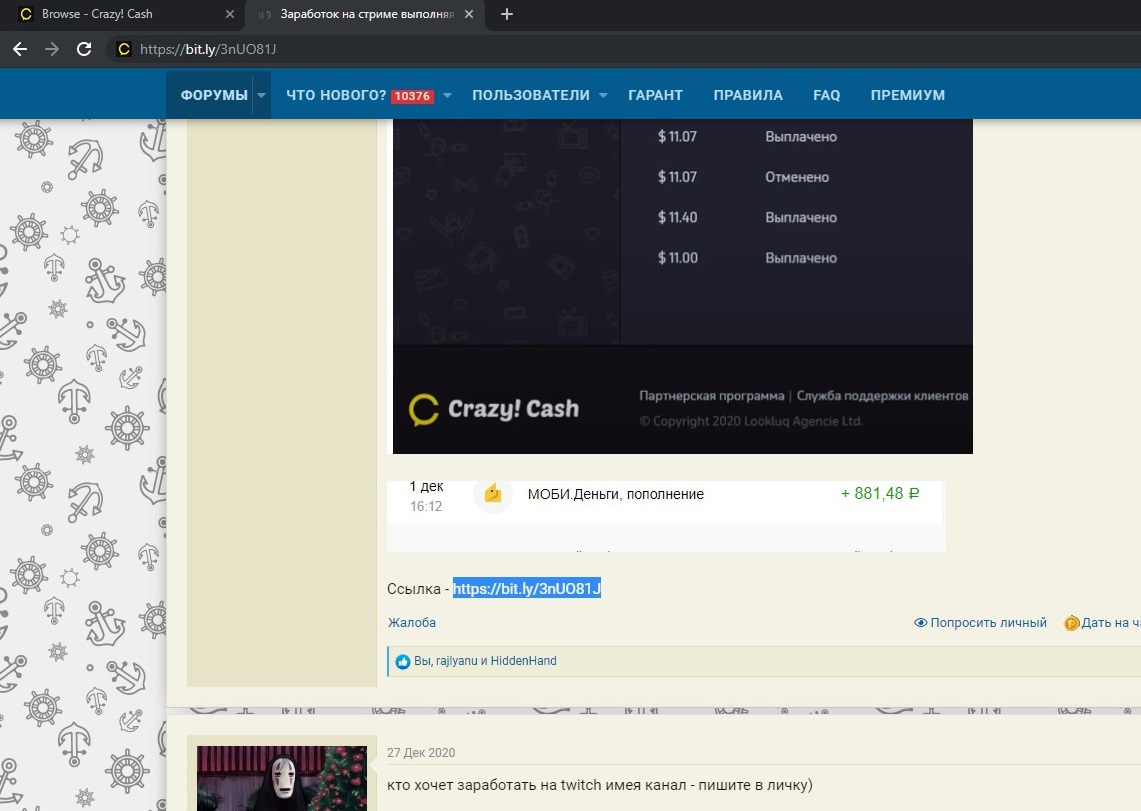The image size is (1141, 811).
Task: Follow the https://bit.ly/3nUO81J link
Action: (527, 588)
